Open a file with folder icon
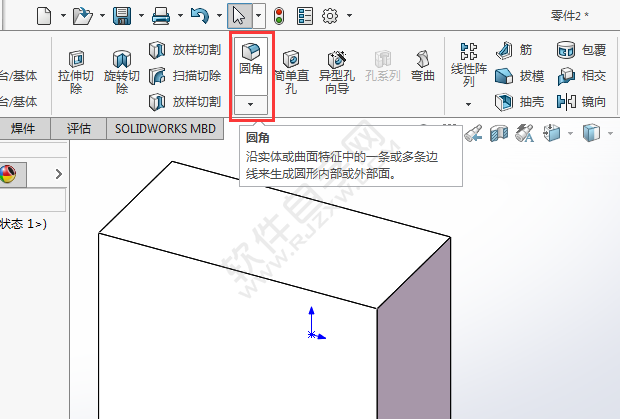This screenshot has height=419, width=620. [83, 16]
